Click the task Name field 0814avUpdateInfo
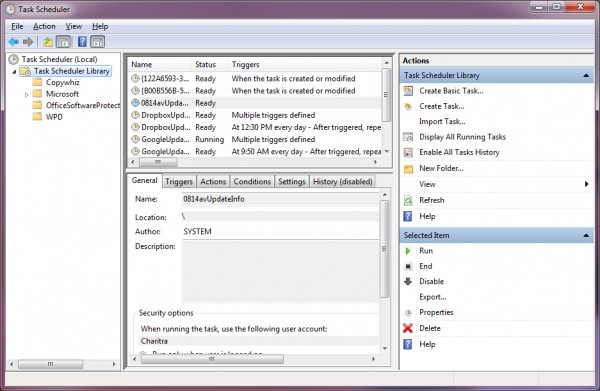 point(280,199)
